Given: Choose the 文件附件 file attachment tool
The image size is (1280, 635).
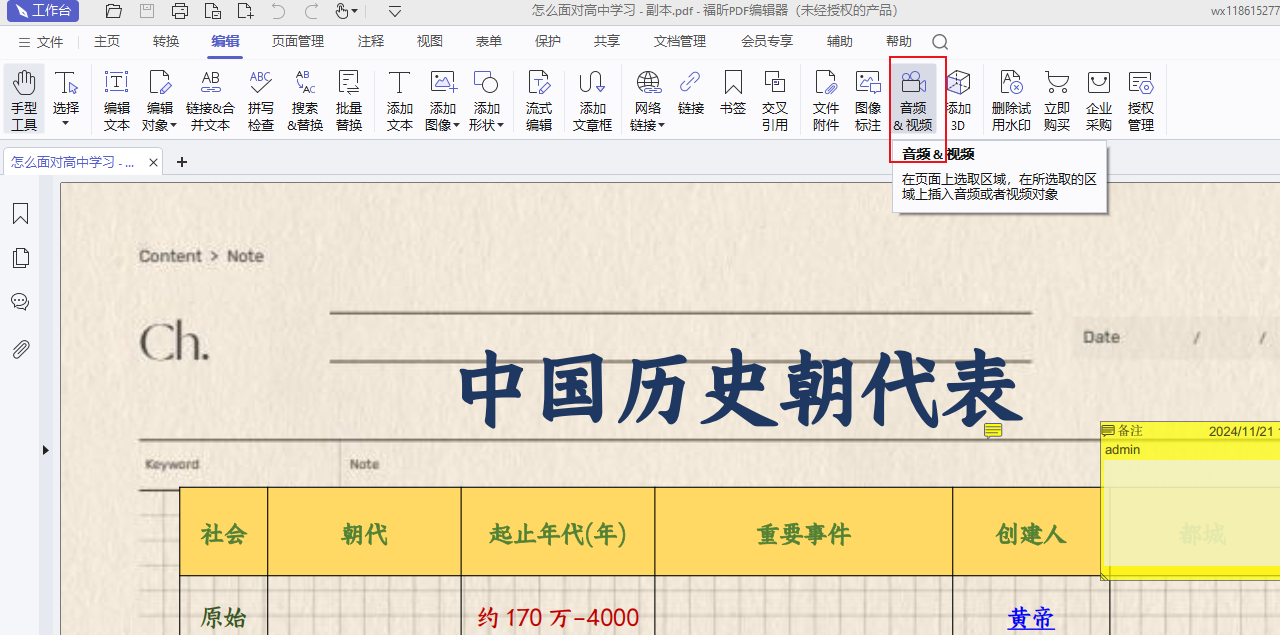Looking at the screenshot, I should (x=826, y=100).
